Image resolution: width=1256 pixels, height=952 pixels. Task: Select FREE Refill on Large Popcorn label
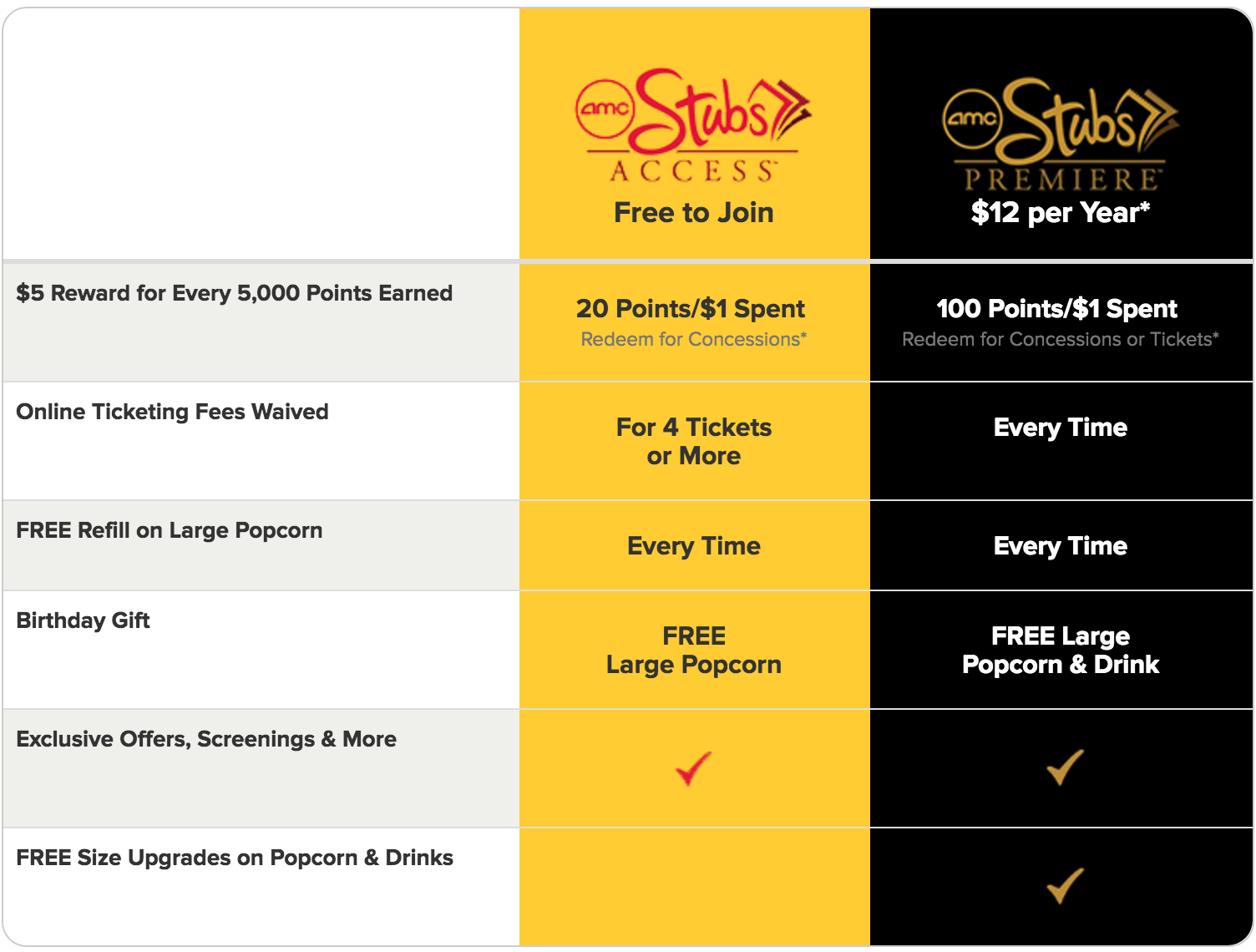[169, 530]
